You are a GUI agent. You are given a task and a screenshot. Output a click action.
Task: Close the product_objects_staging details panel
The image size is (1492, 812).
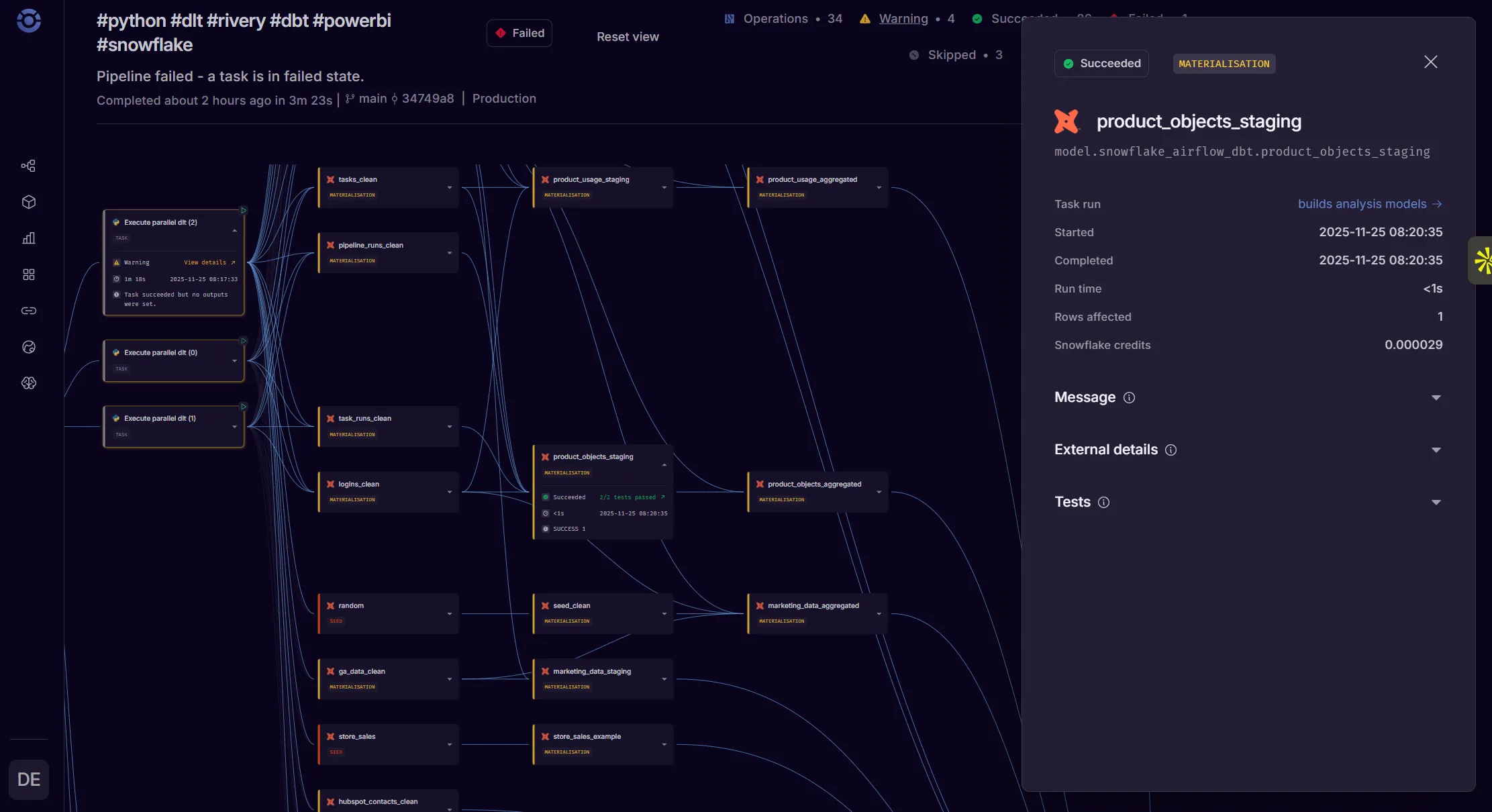click(1430, 62)
